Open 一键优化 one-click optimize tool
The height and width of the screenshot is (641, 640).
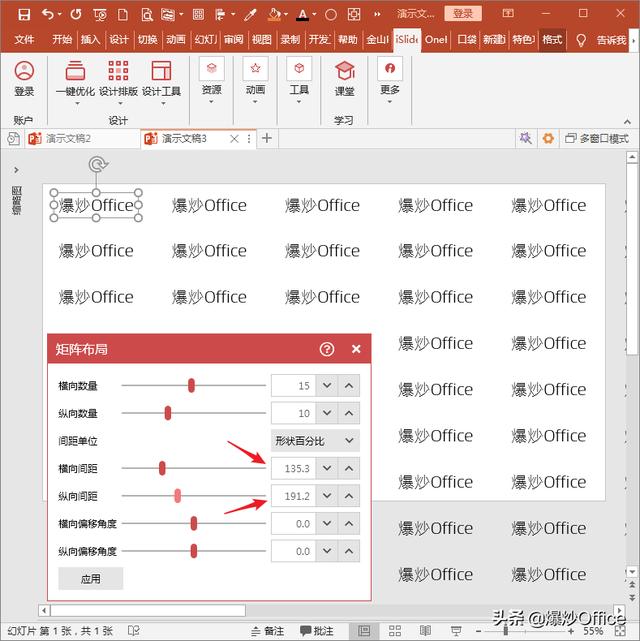(x=75, y=83)
